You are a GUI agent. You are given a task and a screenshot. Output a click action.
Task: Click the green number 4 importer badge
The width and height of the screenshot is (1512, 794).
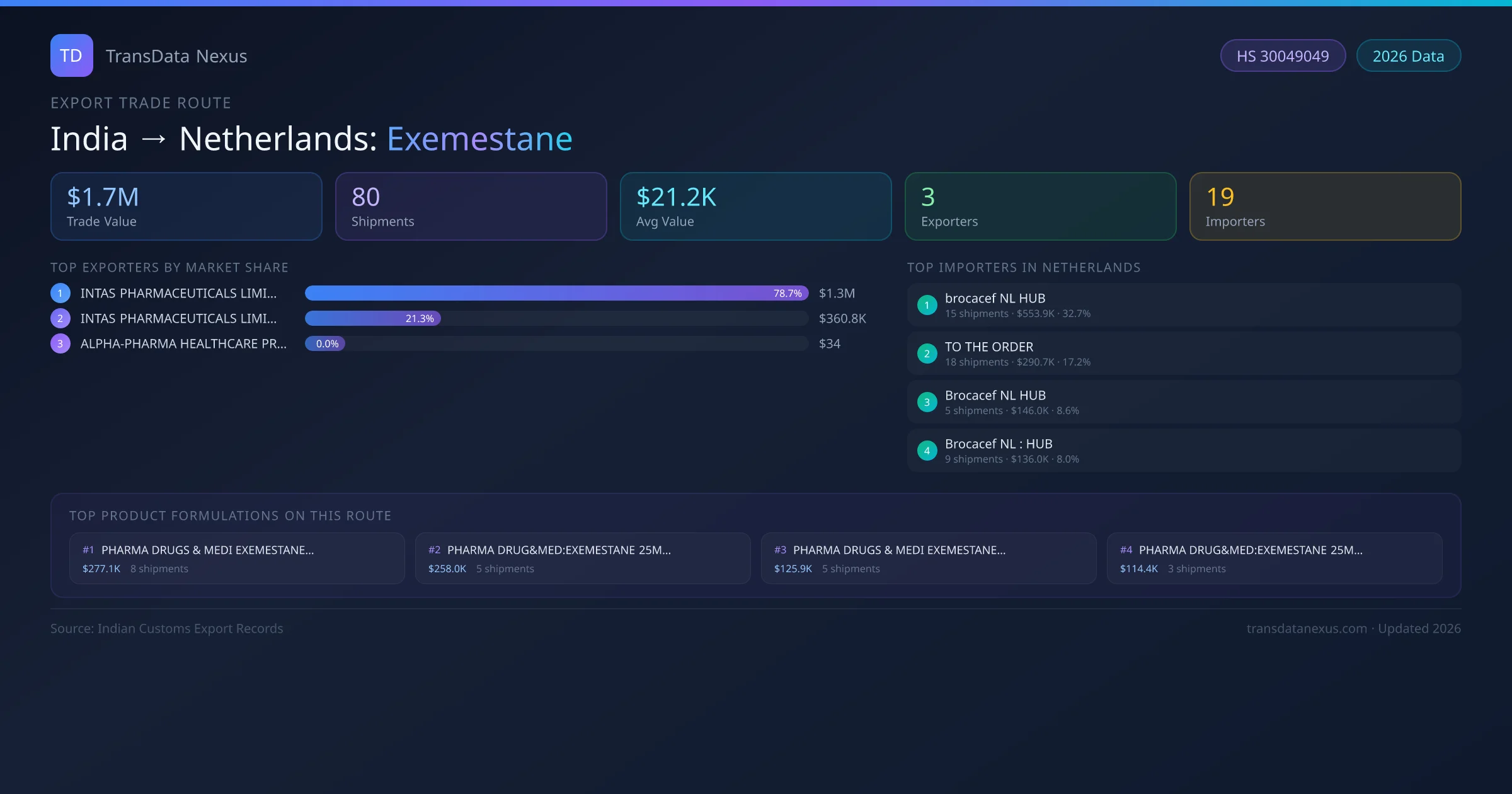pos(927,451)
